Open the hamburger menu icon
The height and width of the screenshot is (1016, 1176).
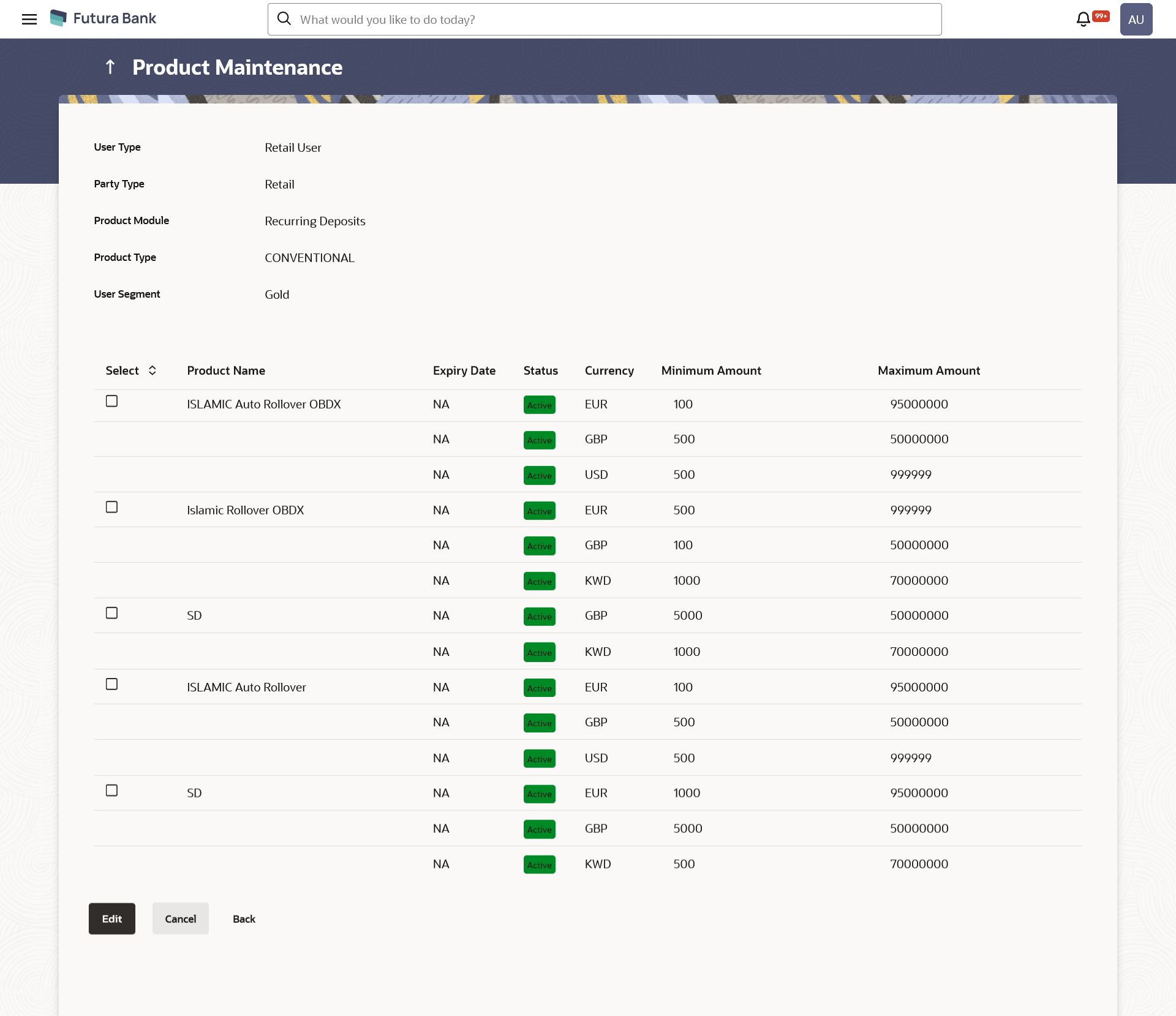coord(30,18)
